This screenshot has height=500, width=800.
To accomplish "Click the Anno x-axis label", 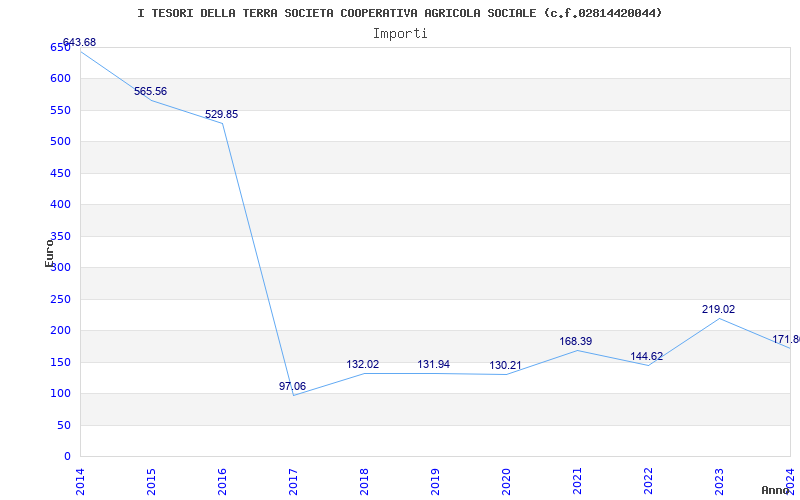I will (776, 490).
